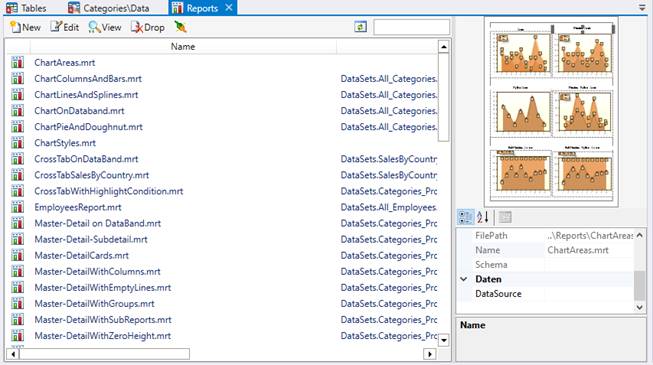Click the horizontal scrollbar right arrow

[429, 354]
